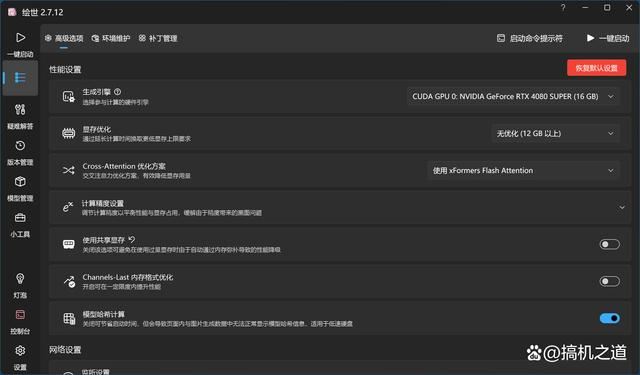Click the 恢复默认设置 red button

596,68
